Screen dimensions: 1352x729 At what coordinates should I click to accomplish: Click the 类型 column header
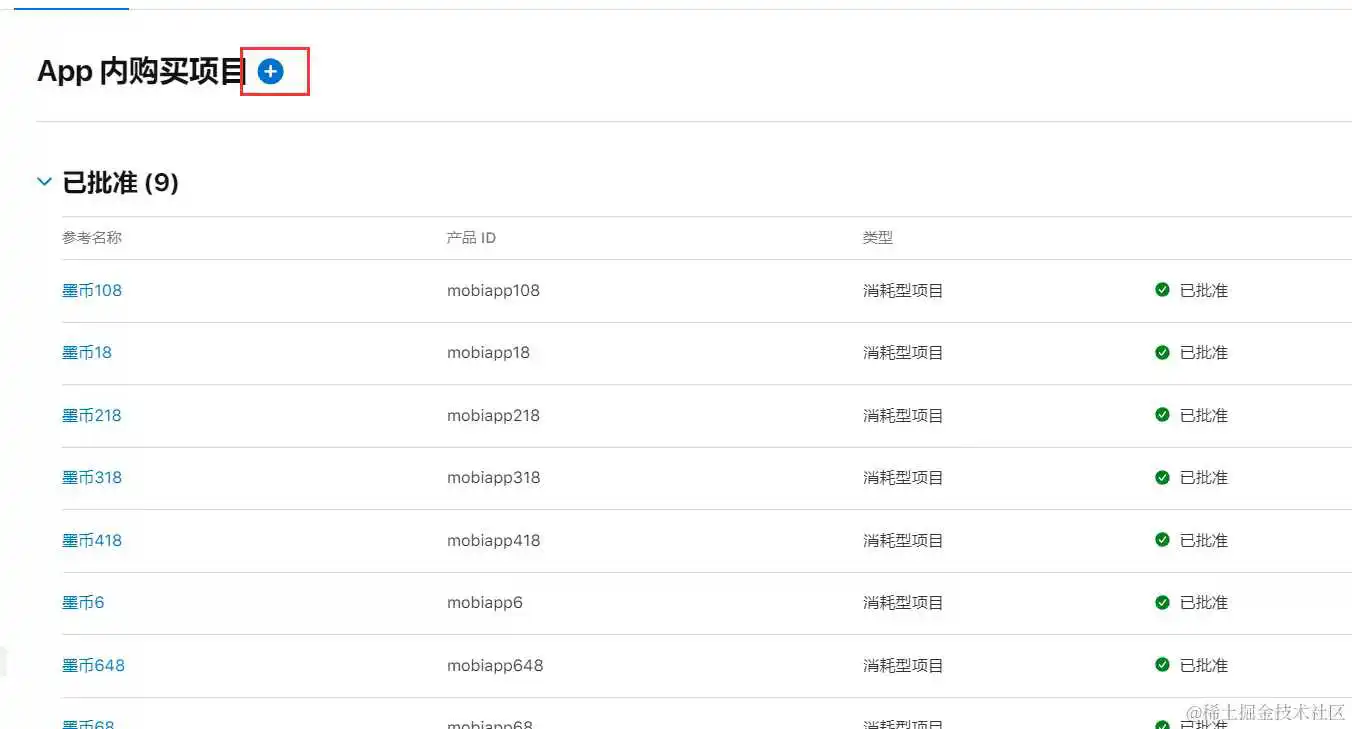click(x=878, y=237)
